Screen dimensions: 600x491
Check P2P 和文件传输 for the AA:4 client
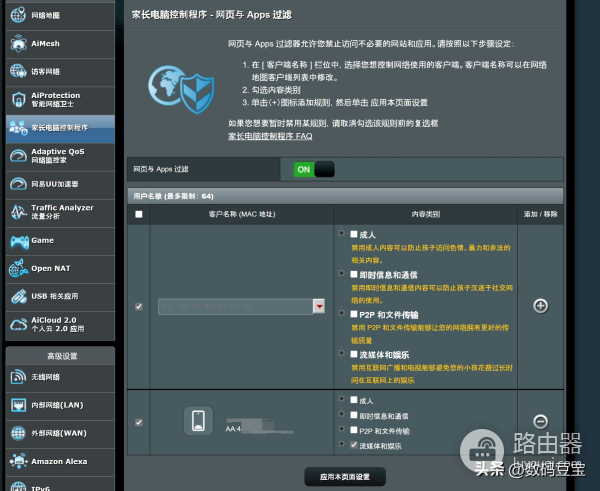click(x=354, y=430)
